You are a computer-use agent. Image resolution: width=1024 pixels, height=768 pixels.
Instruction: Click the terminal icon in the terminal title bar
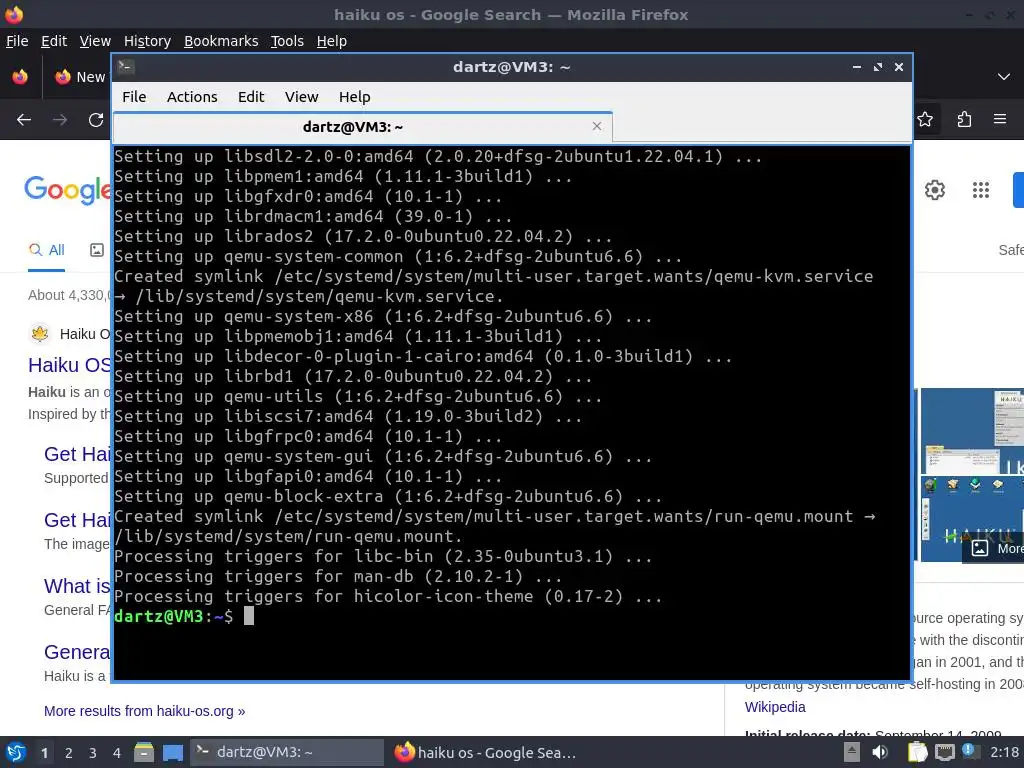[x=126, y=67]
